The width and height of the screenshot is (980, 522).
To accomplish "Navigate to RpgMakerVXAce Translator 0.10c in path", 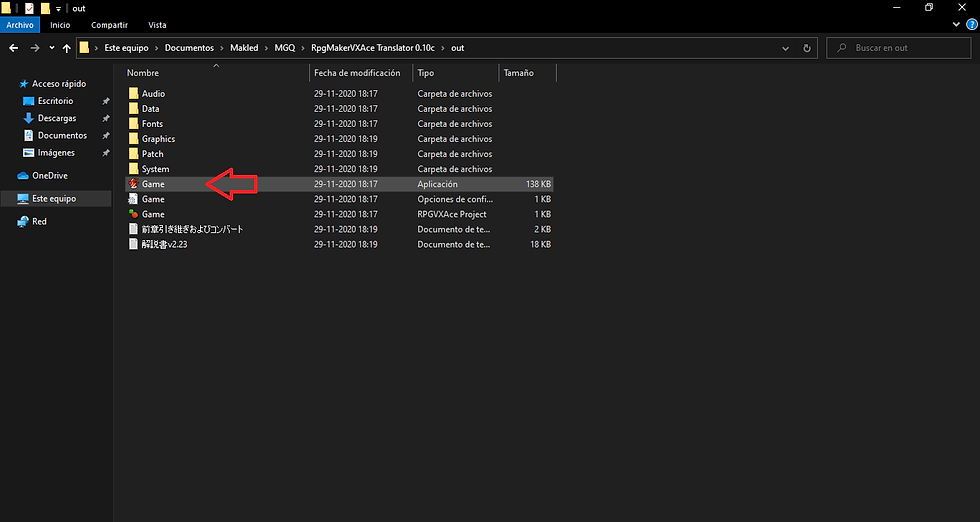I will (372, 48).
